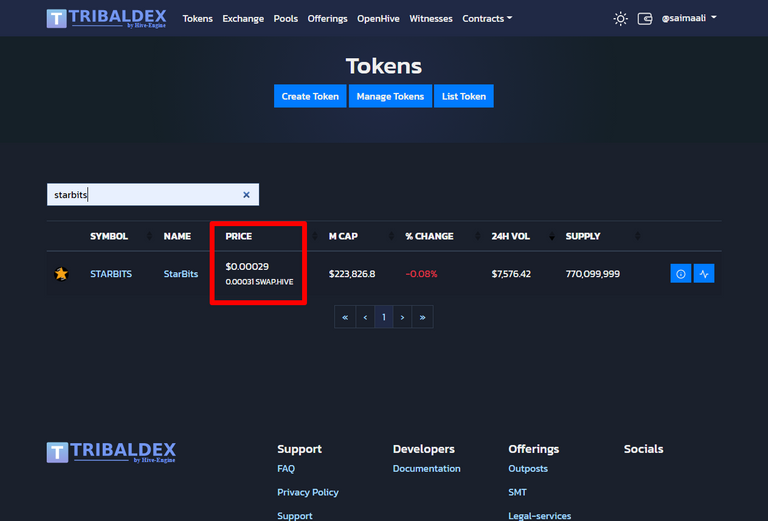Toggle the light/dark theme sun icon
Screen dimensions: 768x521
[x=620, y=19]
